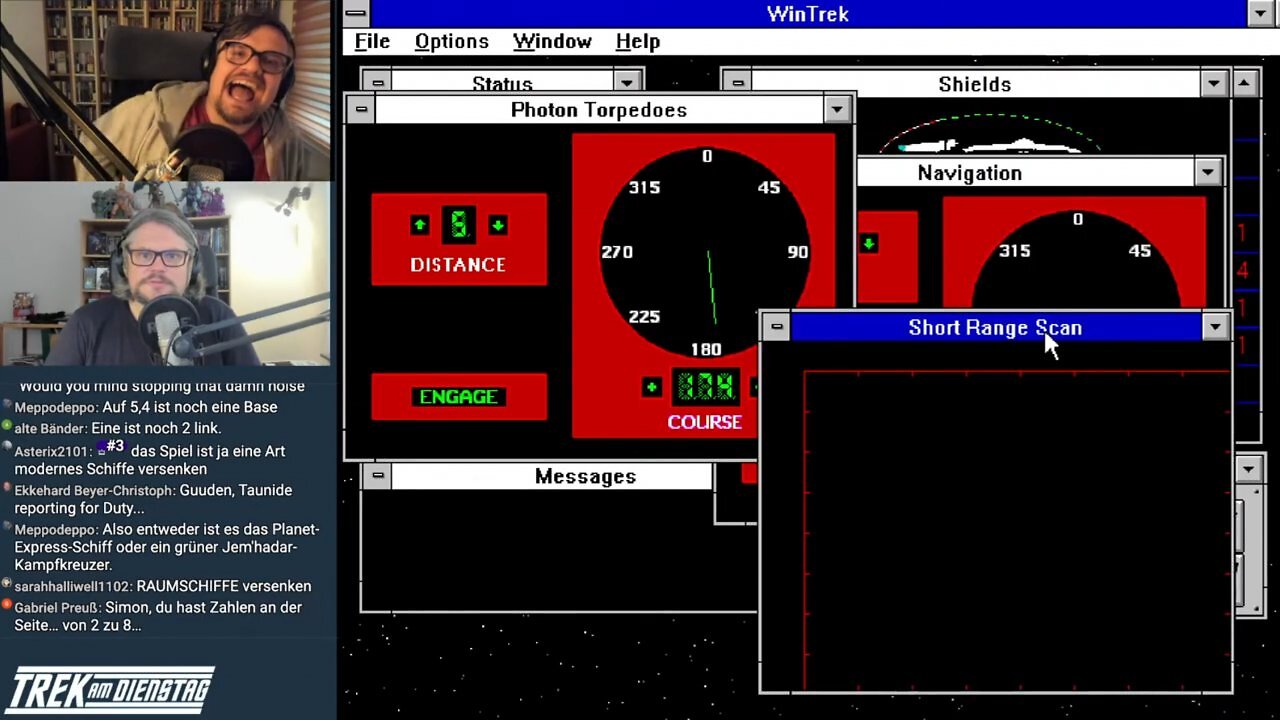Click the green down arrow in Navigation
Screen dimensions: 1280x720
[868, 243]
